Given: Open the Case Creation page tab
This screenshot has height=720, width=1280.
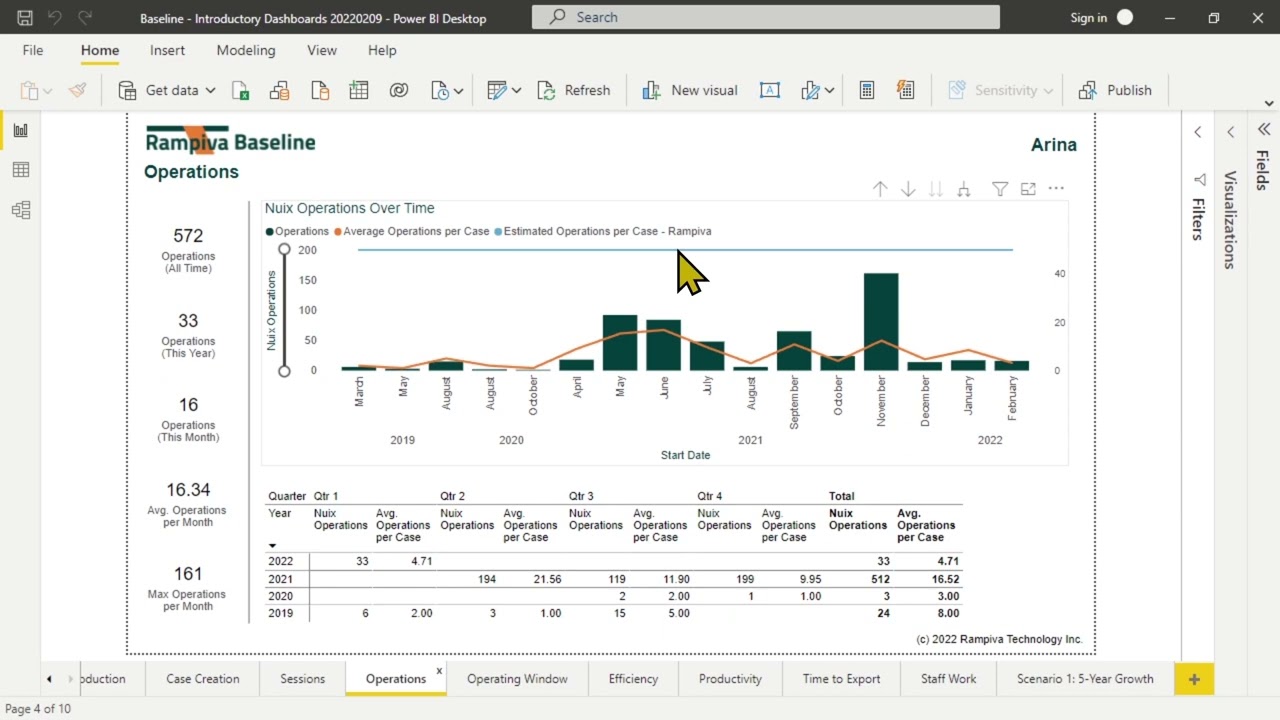Looking at the screenshot, I should (x=203, y=679).
